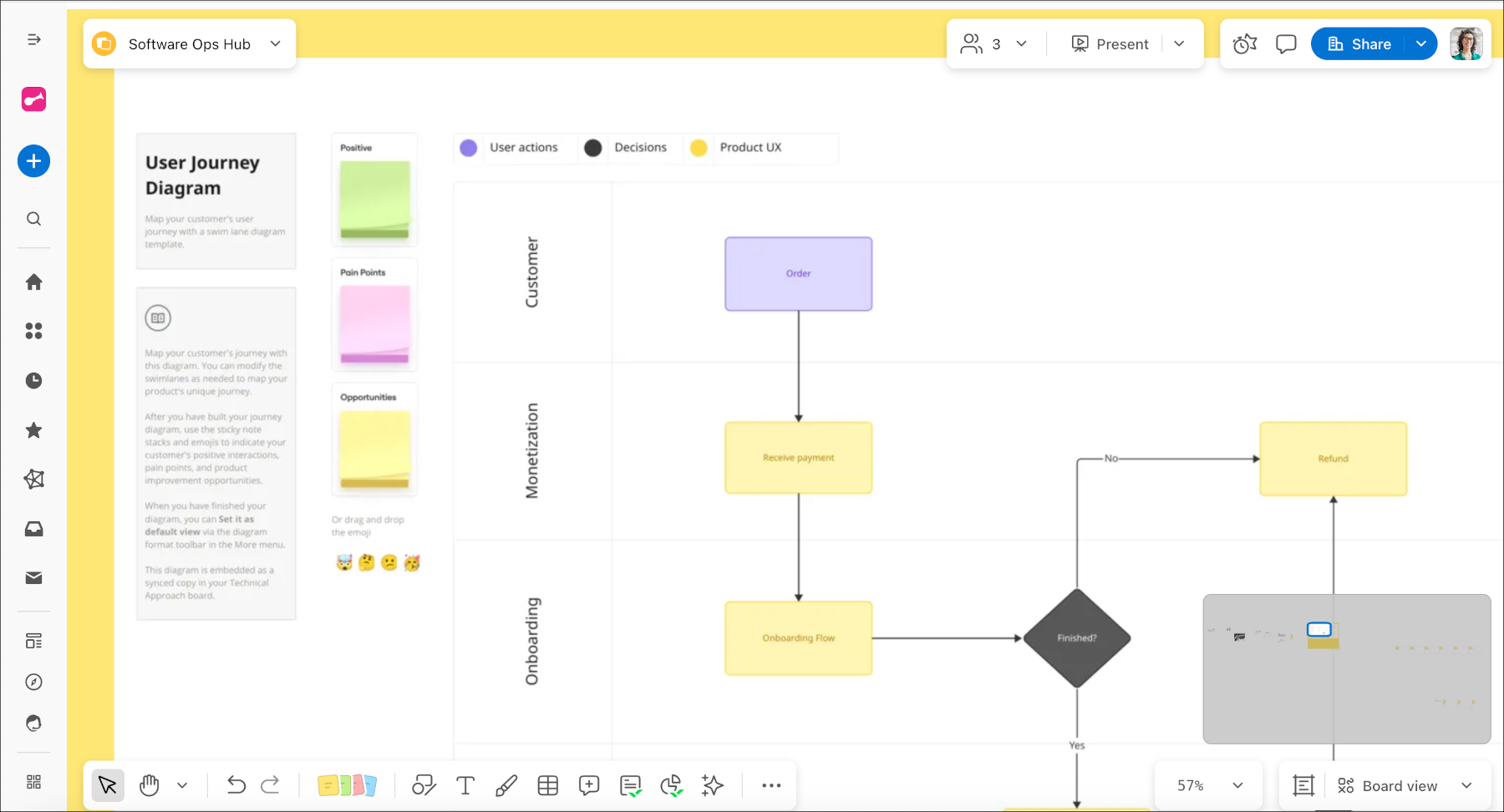Choose the pen drawing tool
Viewport: 1504px width, 812px height.
(506, 785)
